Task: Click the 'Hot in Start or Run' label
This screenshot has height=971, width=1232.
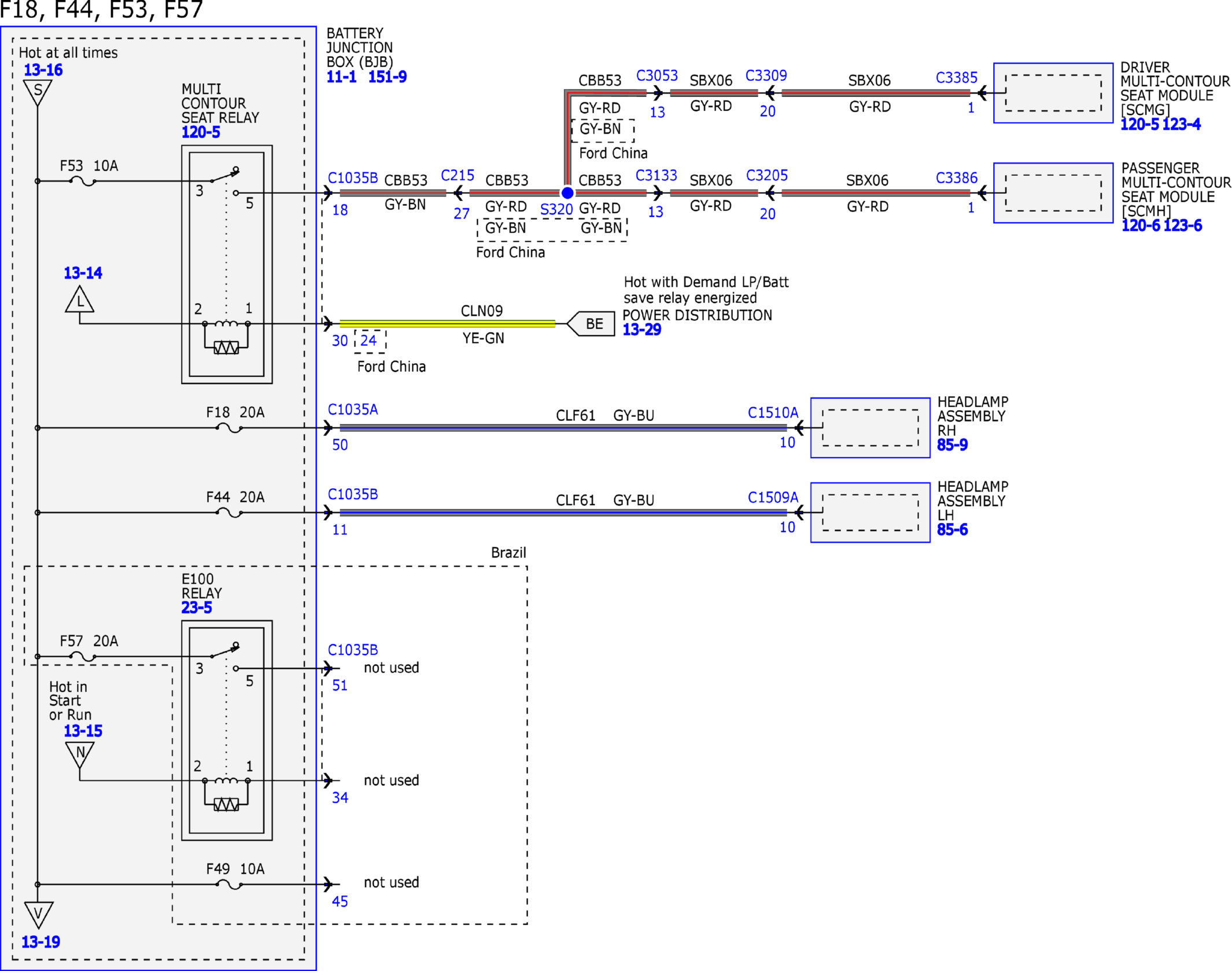Action: (70, 700)
